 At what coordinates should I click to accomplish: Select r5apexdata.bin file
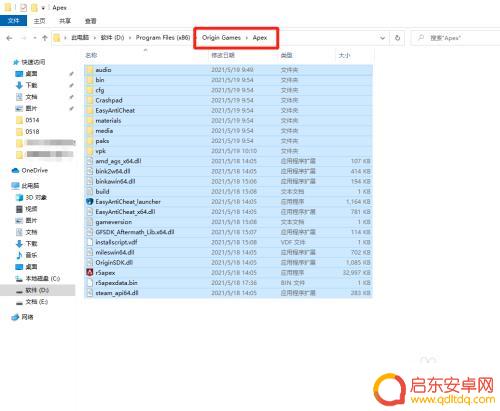(x=228, y=283)
